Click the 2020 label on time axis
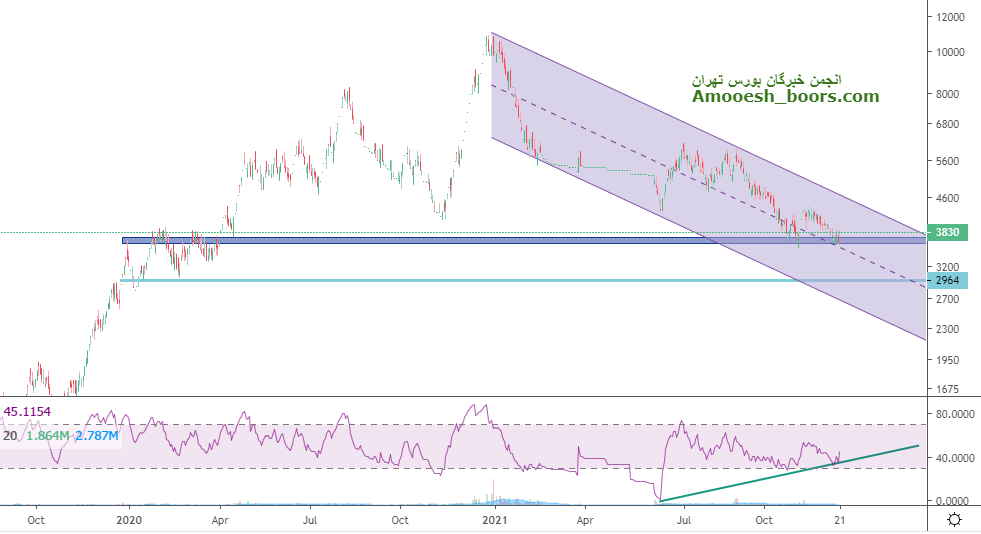This screenshot has height=534, width=981. tap(129, 520)
